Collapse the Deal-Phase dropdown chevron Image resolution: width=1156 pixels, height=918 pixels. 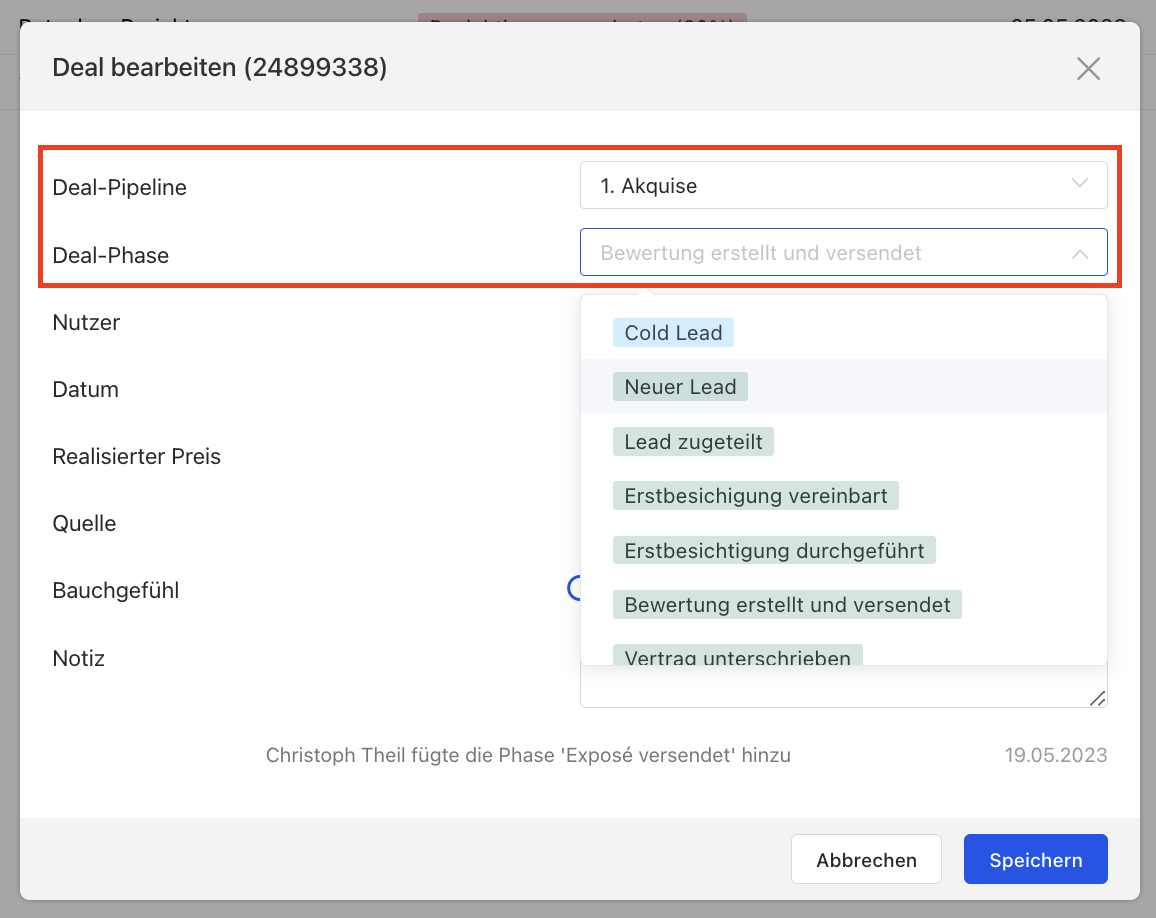tap(1079, 254)
